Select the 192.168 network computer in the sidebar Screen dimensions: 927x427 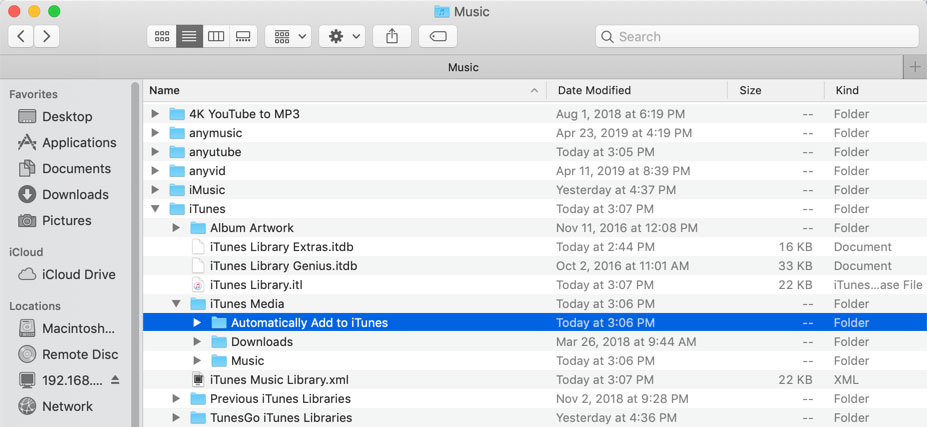[x=60, y=380]
